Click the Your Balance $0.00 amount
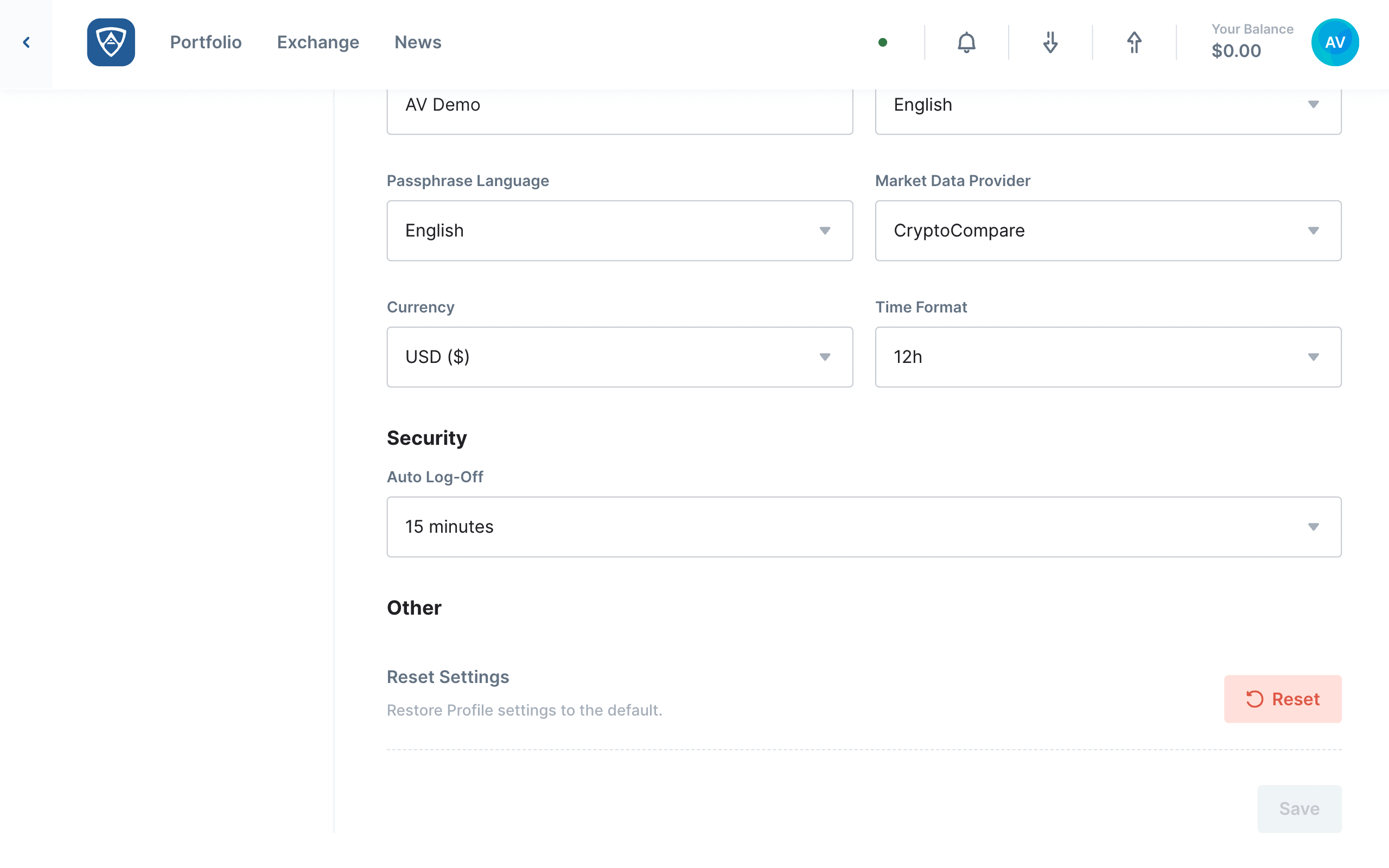This screenshot has width=1389, height=868. point(1237,50)
